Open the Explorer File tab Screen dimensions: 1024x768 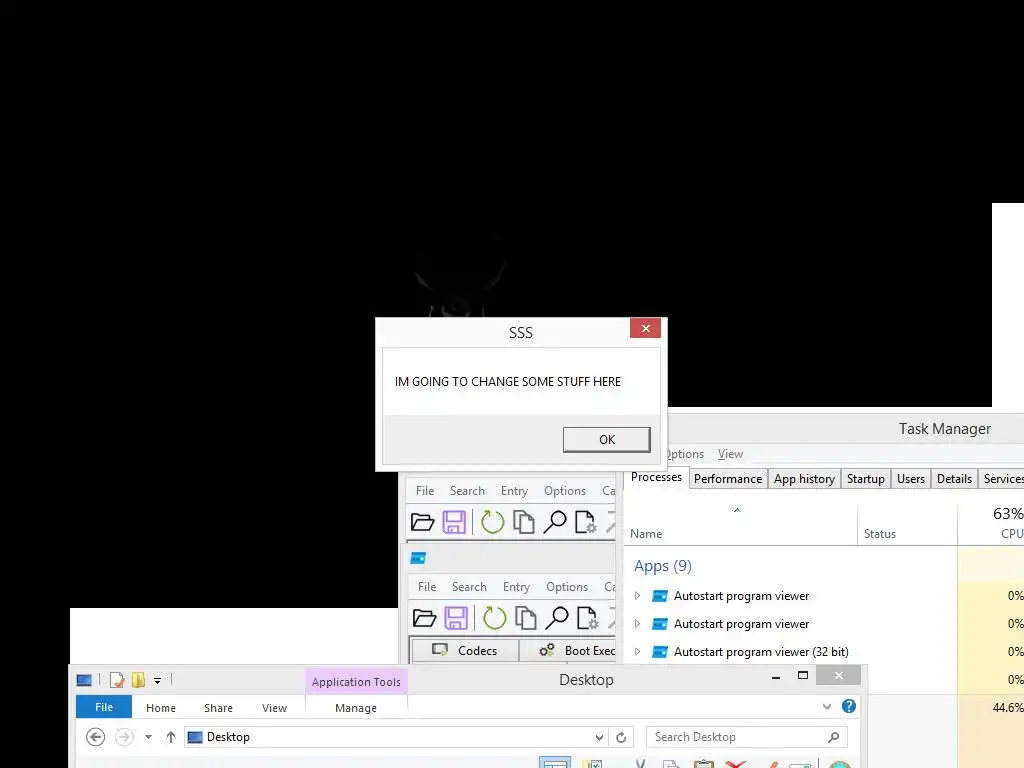(104, 707)
